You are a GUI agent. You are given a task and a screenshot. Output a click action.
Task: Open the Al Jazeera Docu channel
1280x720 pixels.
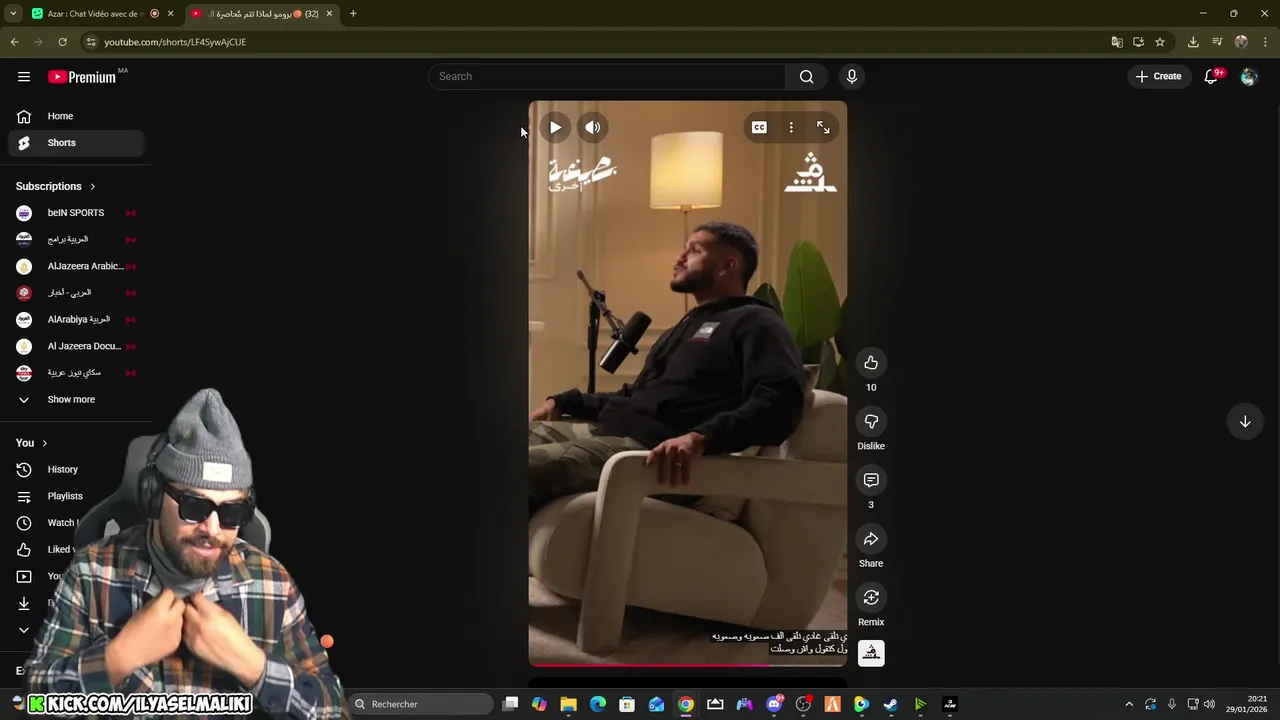point(76,346)
